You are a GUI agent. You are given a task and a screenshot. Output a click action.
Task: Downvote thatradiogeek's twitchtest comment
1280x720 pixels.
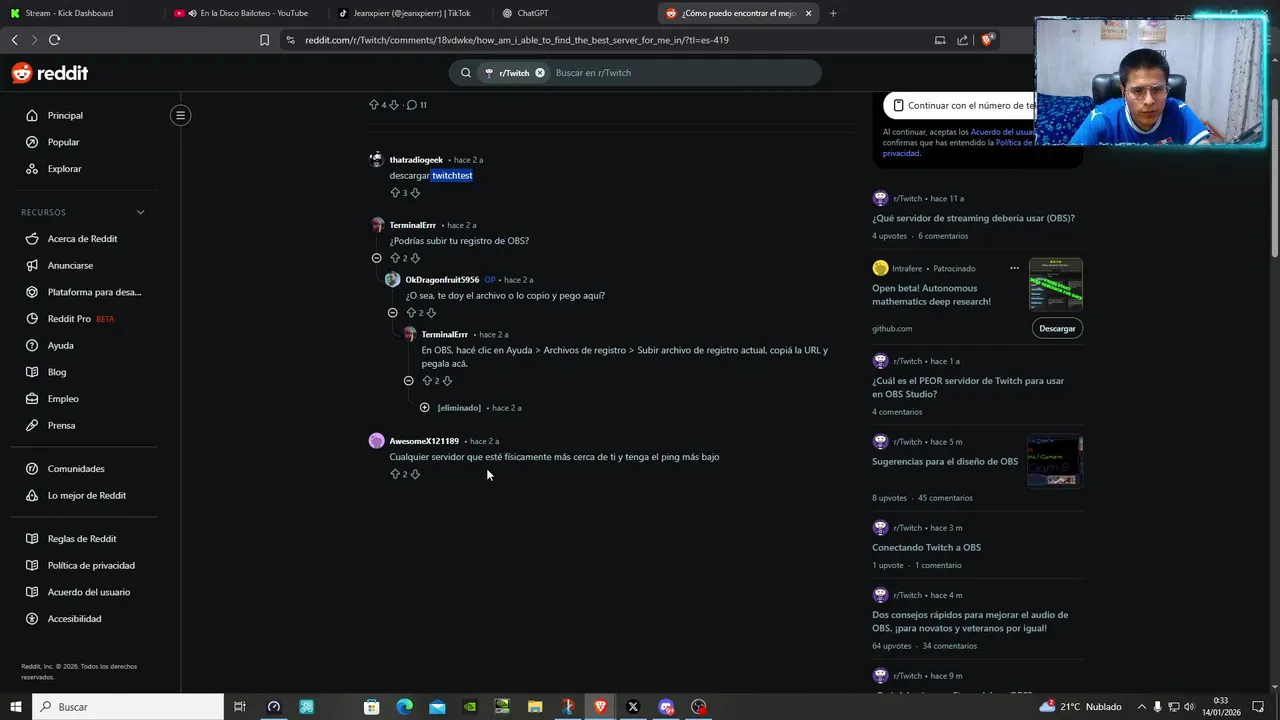415,193
